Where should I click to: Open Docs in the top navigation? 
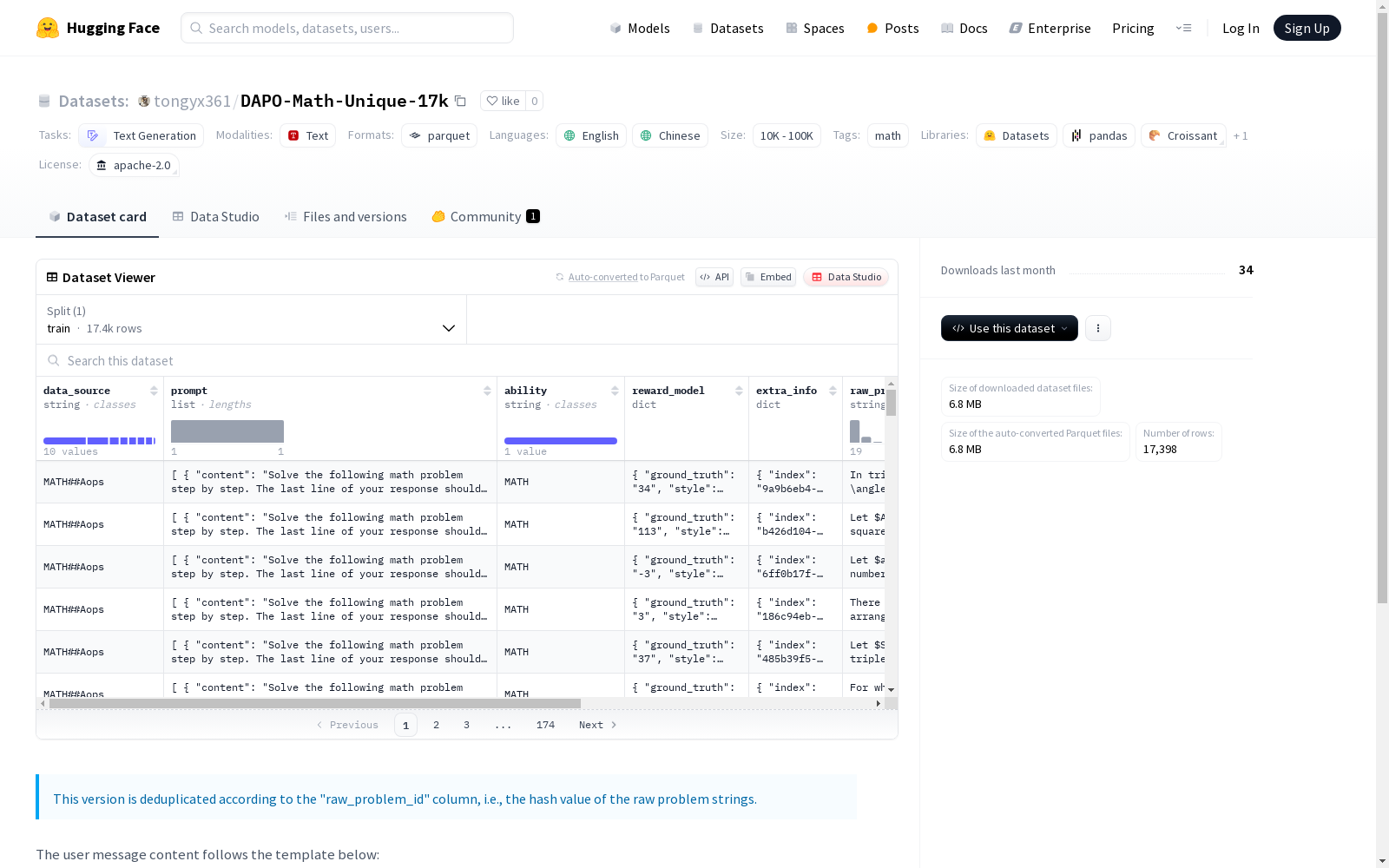point(964,28)
